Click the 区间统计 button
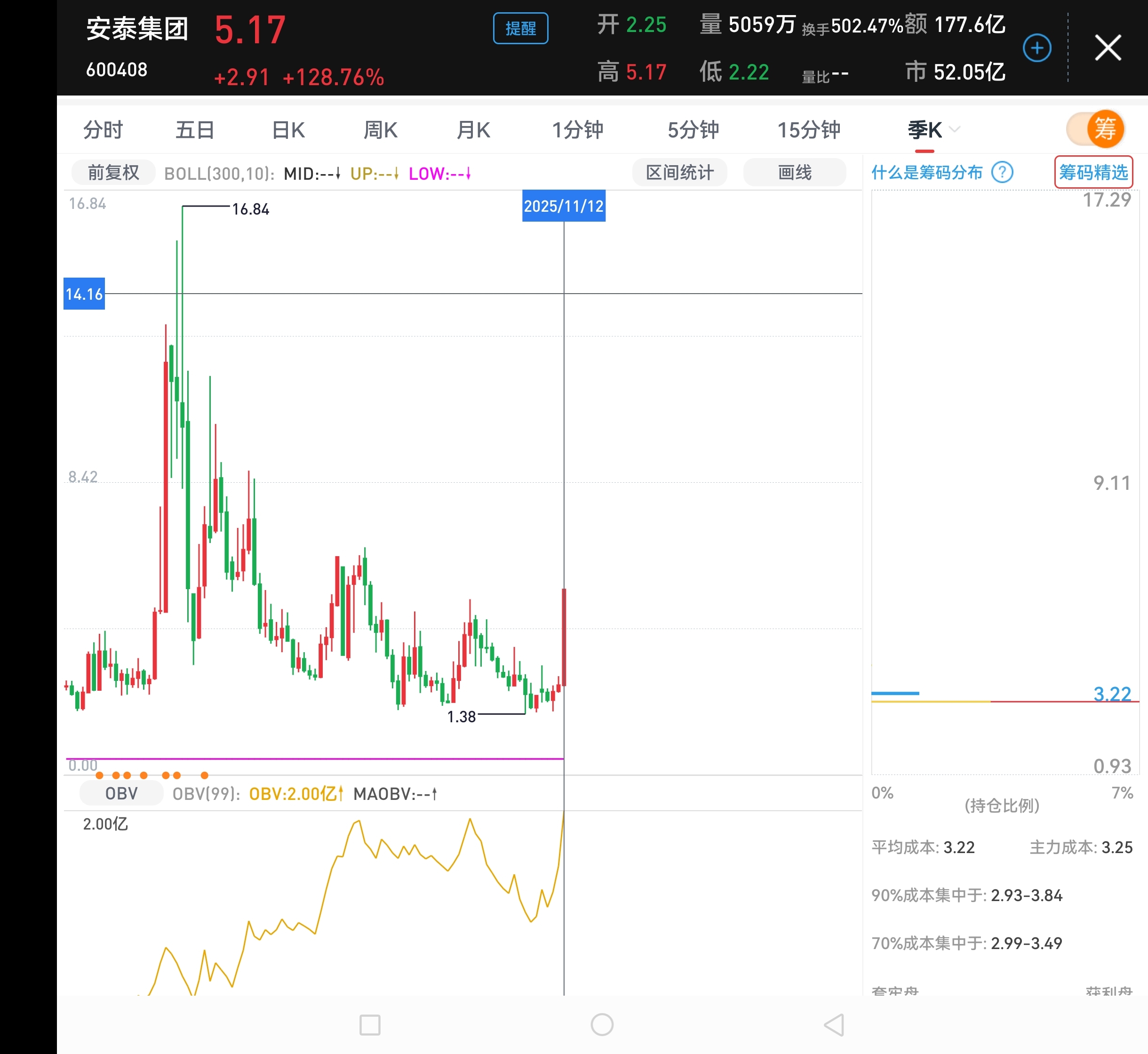 679,172
